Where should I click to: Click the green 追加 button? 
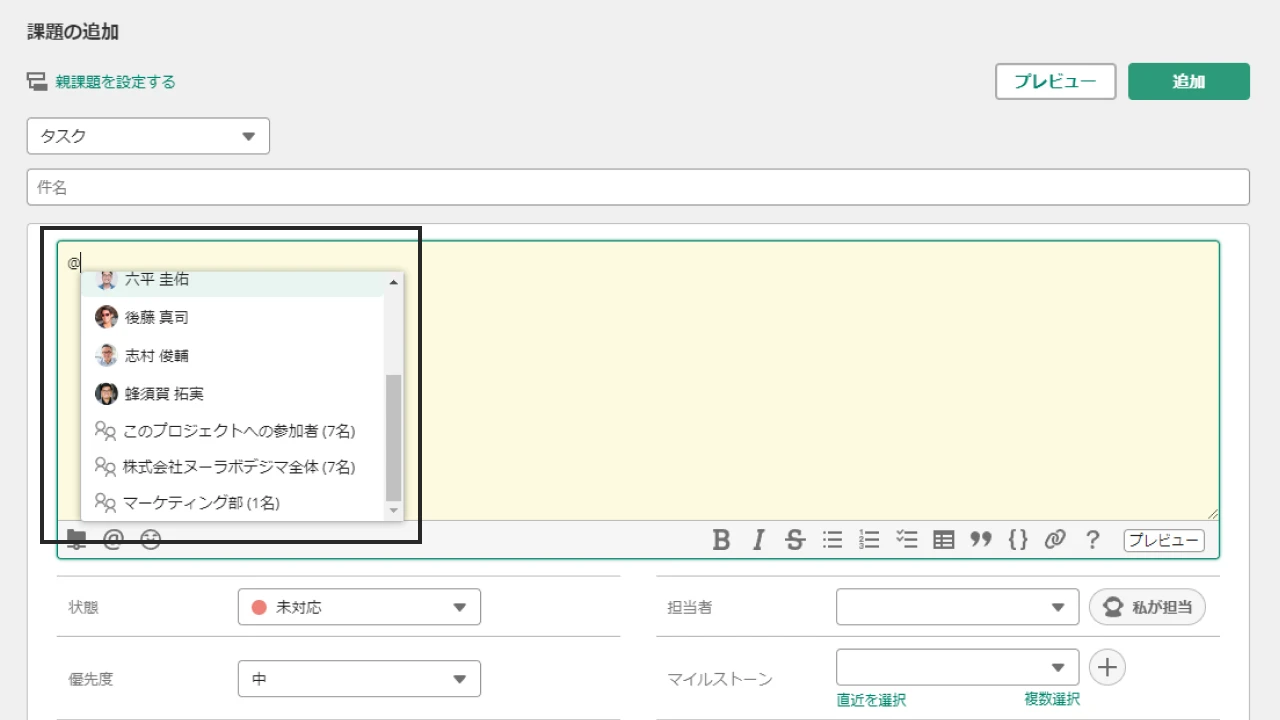click(x=1188, y=81)
